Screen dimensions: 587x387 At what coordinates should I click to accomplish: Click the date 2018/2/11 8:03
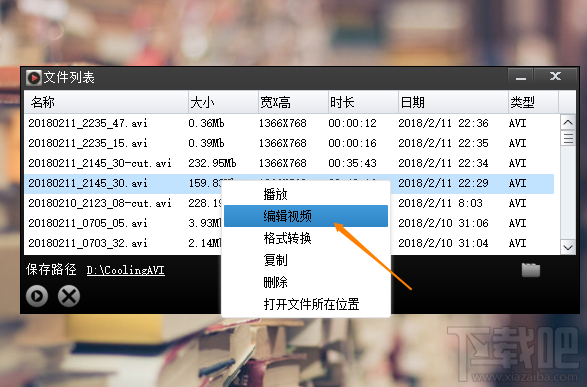pos(440,203)
